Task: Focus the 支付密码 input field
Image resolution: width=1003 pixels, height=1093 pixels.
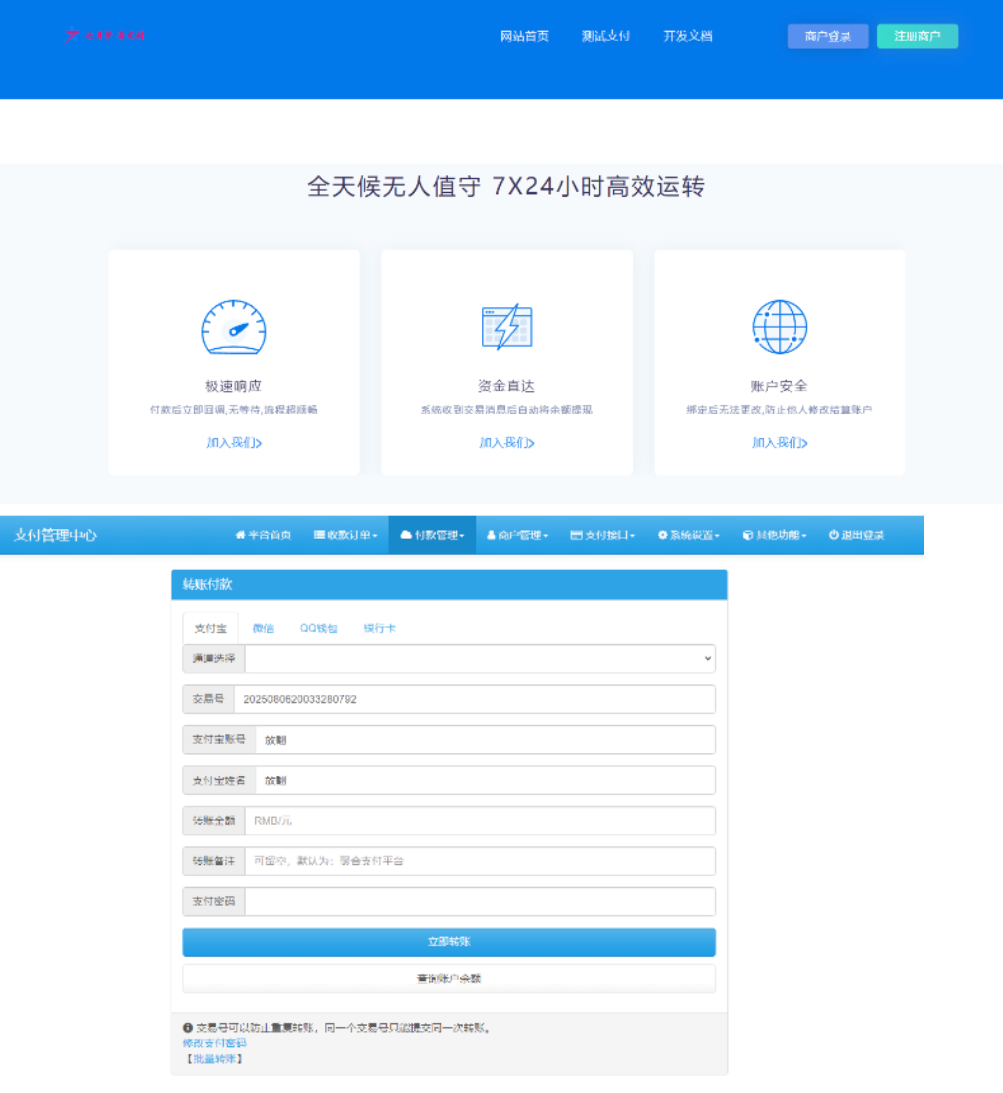Action: click(x=480, y=901)
